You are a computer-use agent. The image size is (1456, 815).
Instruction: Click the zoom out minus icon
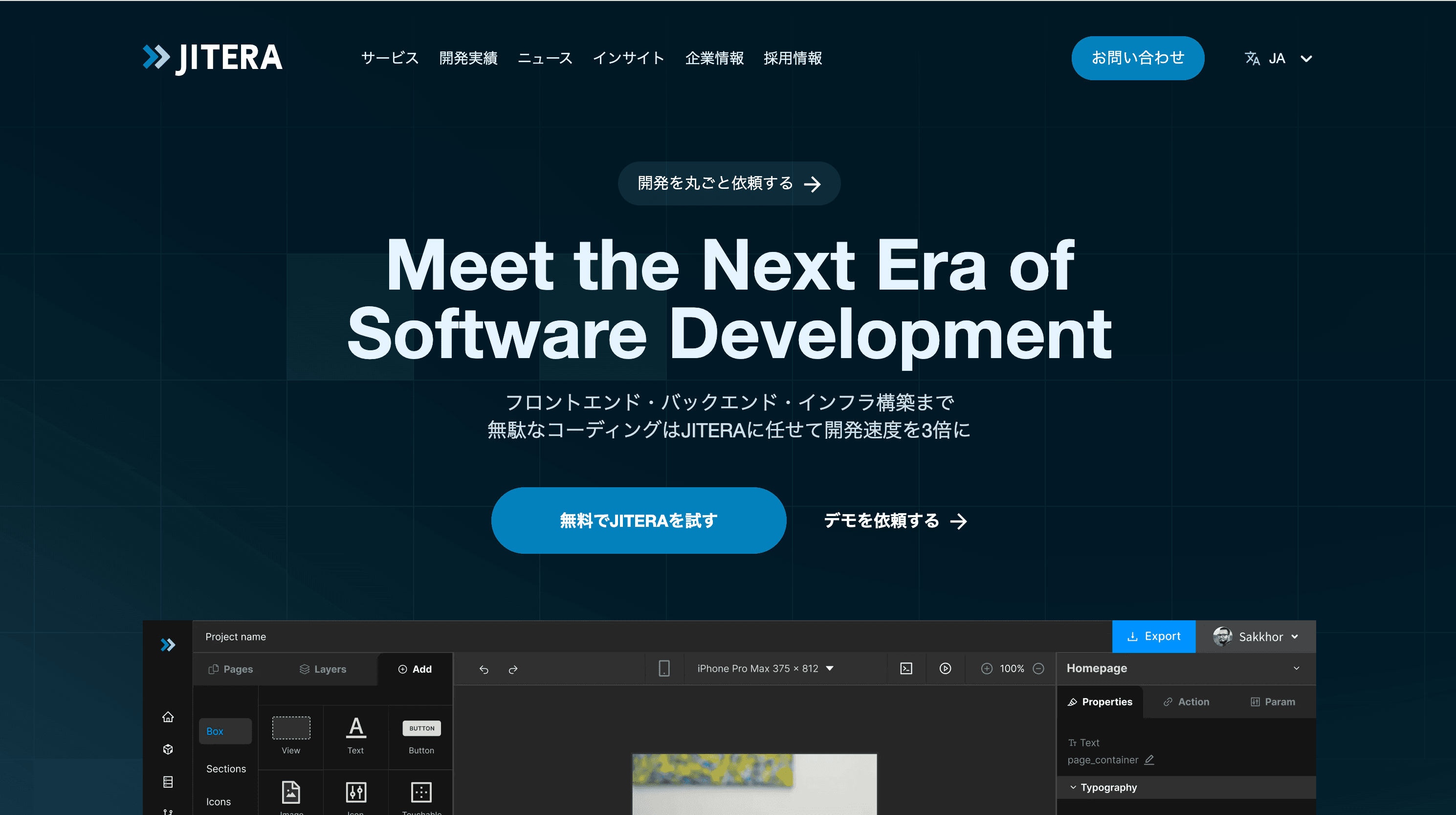coord(1038,669)
